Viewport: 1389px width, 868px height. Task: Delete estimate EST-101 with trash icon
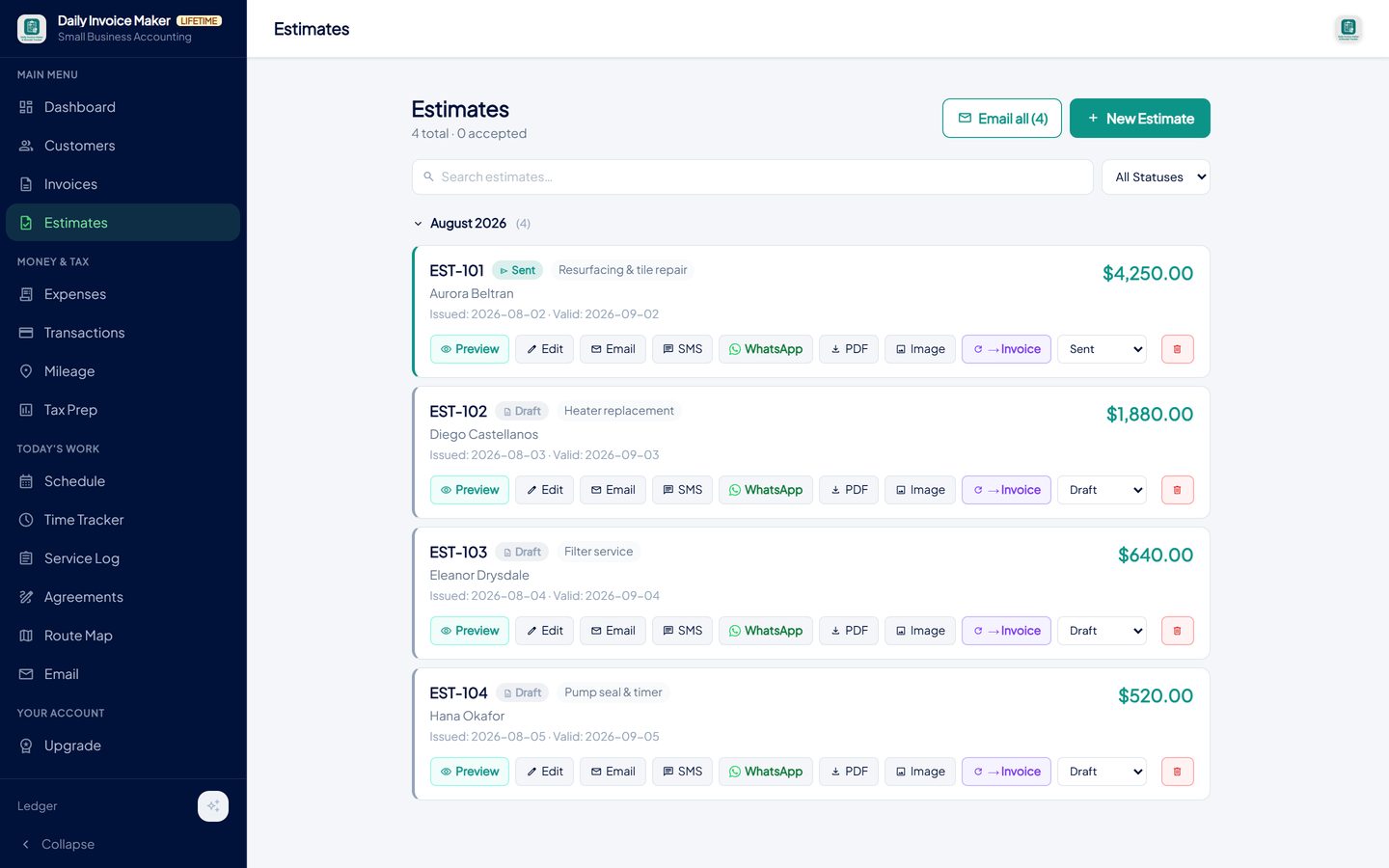click(x=1177, y=349)
